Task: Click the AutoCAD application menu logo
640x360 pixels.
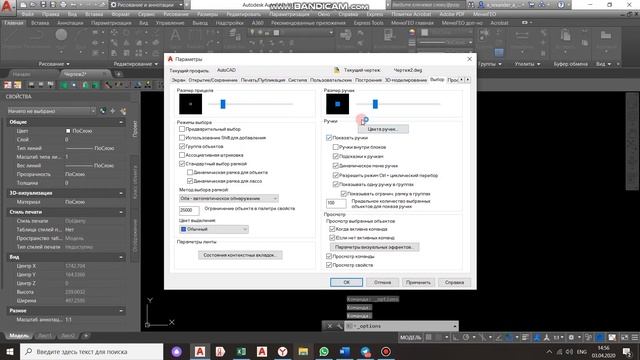Action: pos(7,7)
